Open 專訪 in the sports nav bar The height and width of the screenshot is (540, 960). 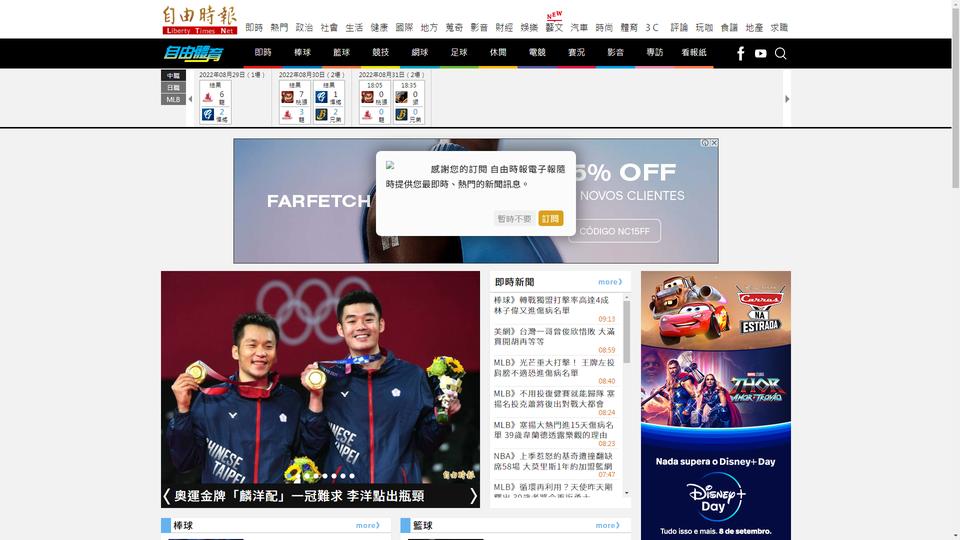tap(655, 53)
